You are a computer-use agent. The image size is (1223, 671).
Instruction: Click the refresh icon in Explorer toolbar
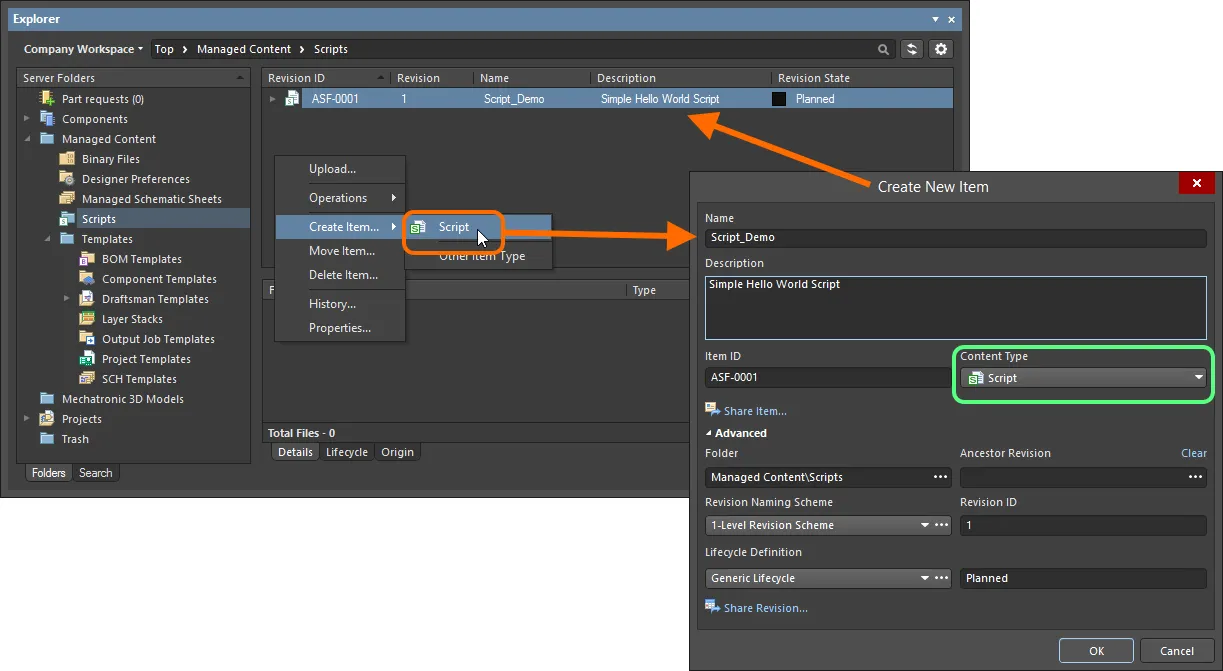tap(911, 49)
